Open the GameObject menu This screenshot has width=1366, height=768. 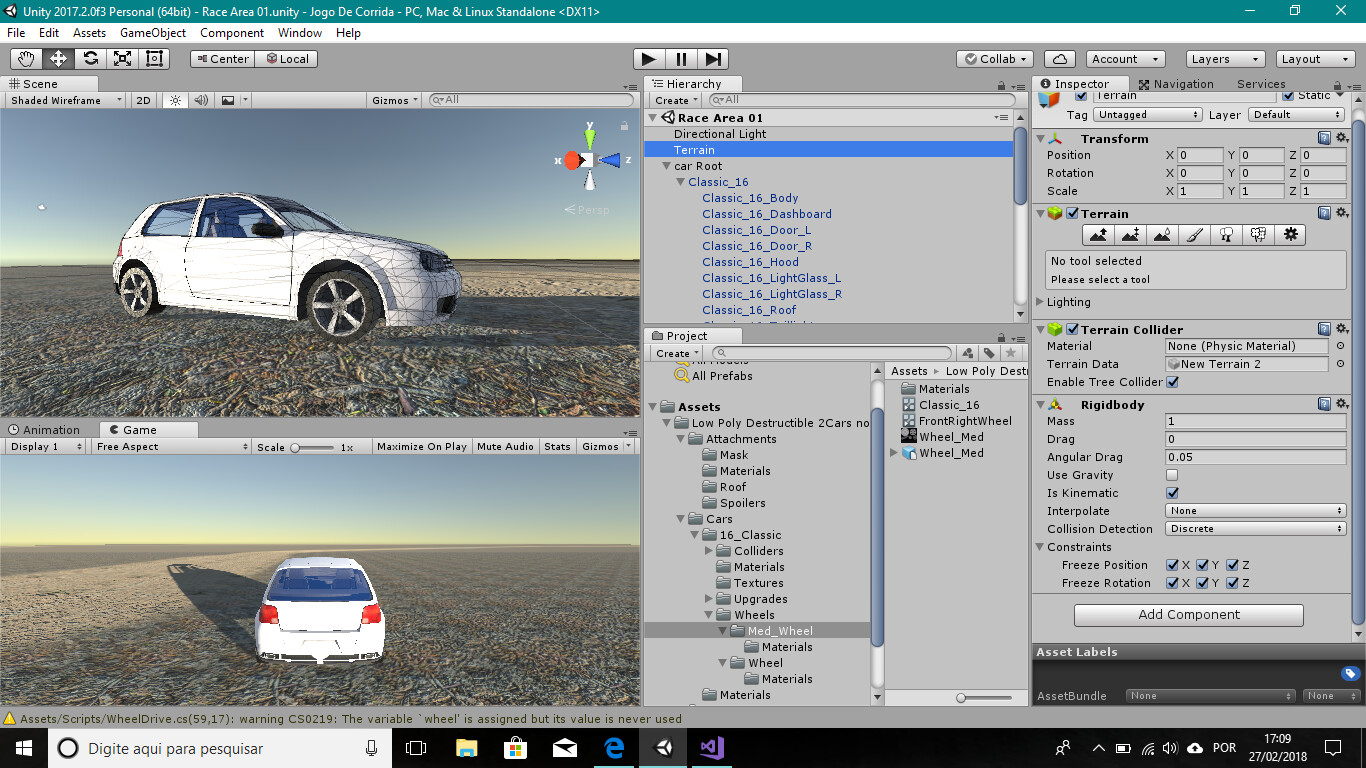click(x=152, y=32)
